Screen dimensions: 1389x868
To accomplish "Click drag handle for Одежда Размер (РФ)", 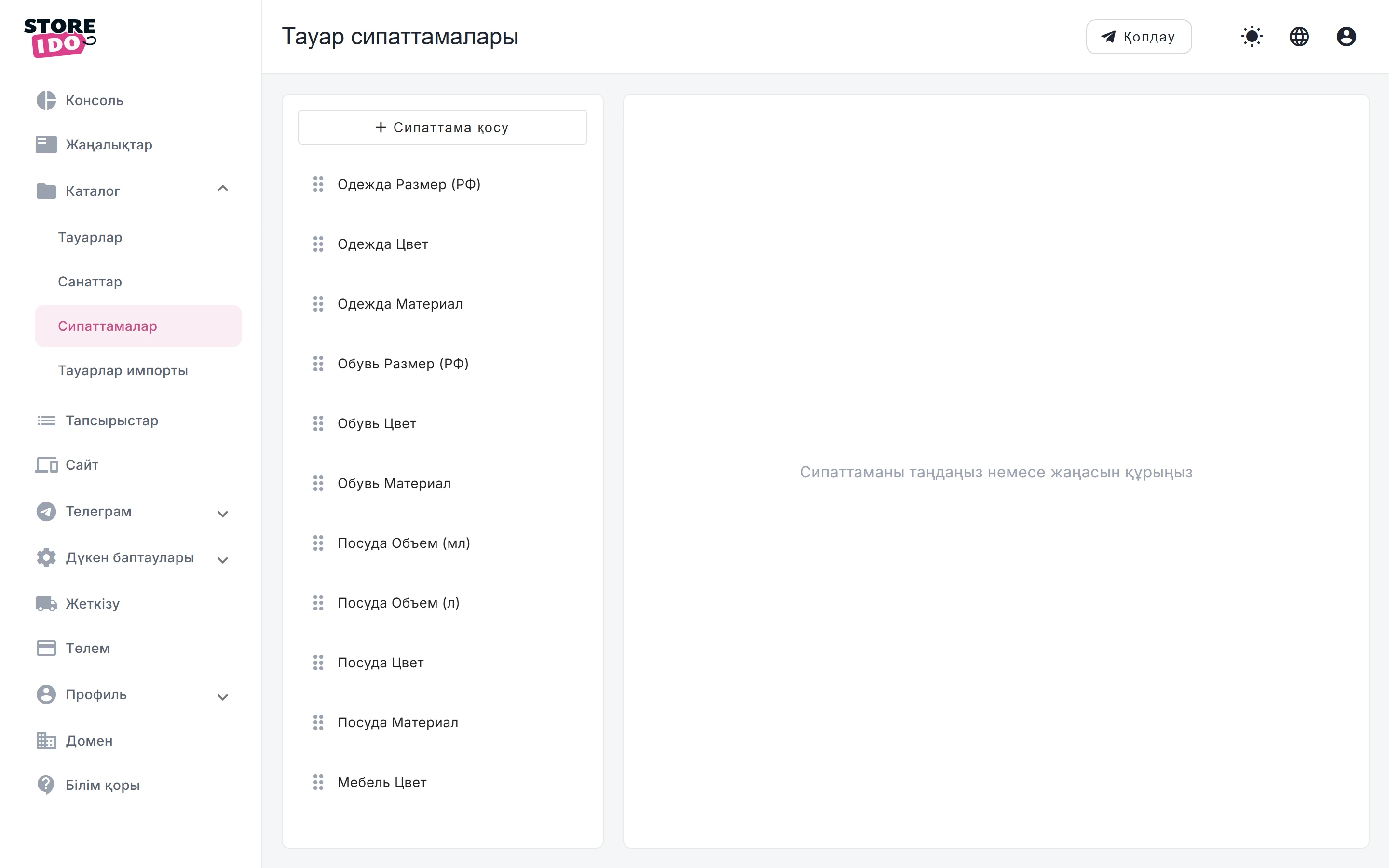I will click(318, 184).
